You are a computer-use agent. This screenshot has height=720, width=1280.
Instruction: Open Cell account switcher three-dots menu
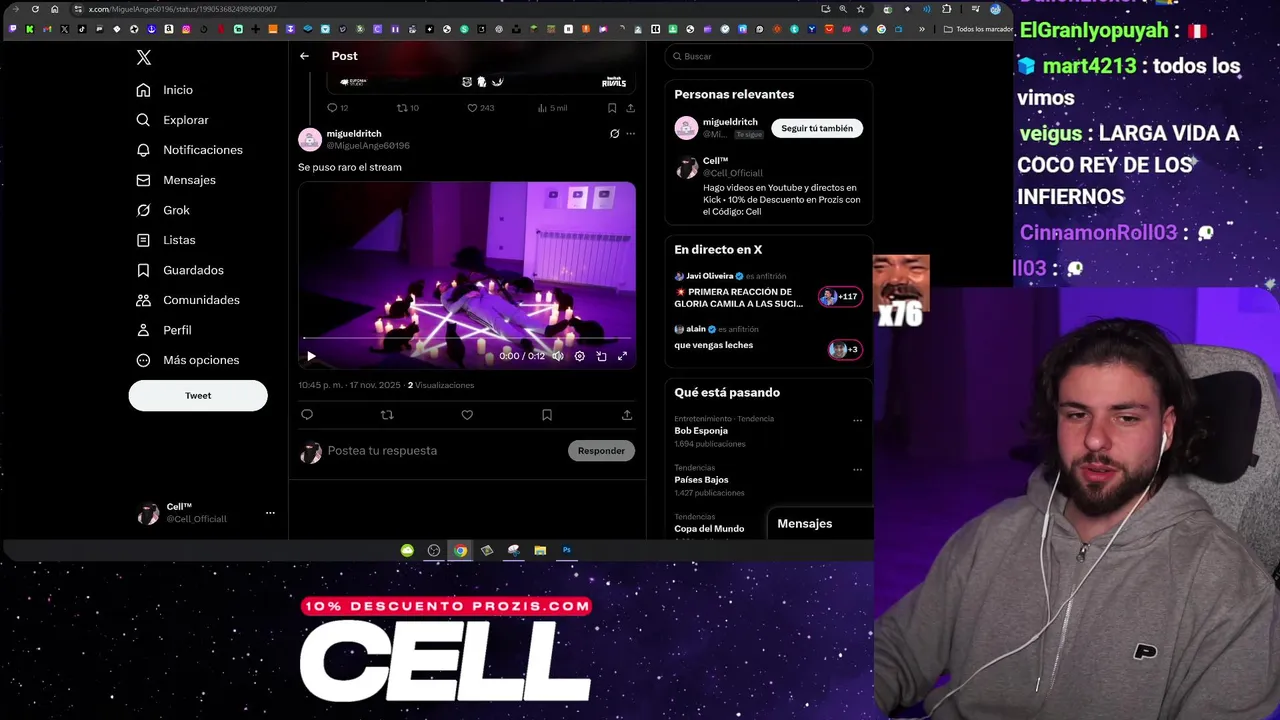[x=270, y=513]
